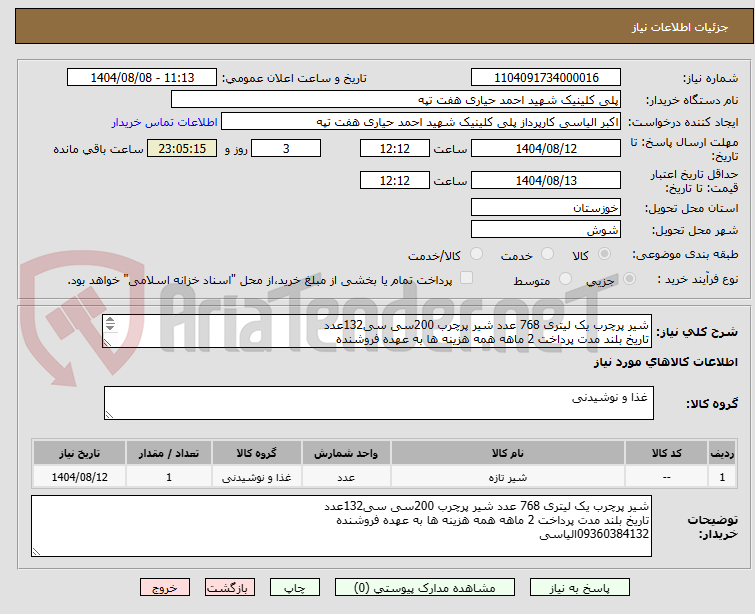Click scroll down arrow in شرح کلی نیاز
The height and width of the screenshot is (614, 755).
[x=110, y=327]
